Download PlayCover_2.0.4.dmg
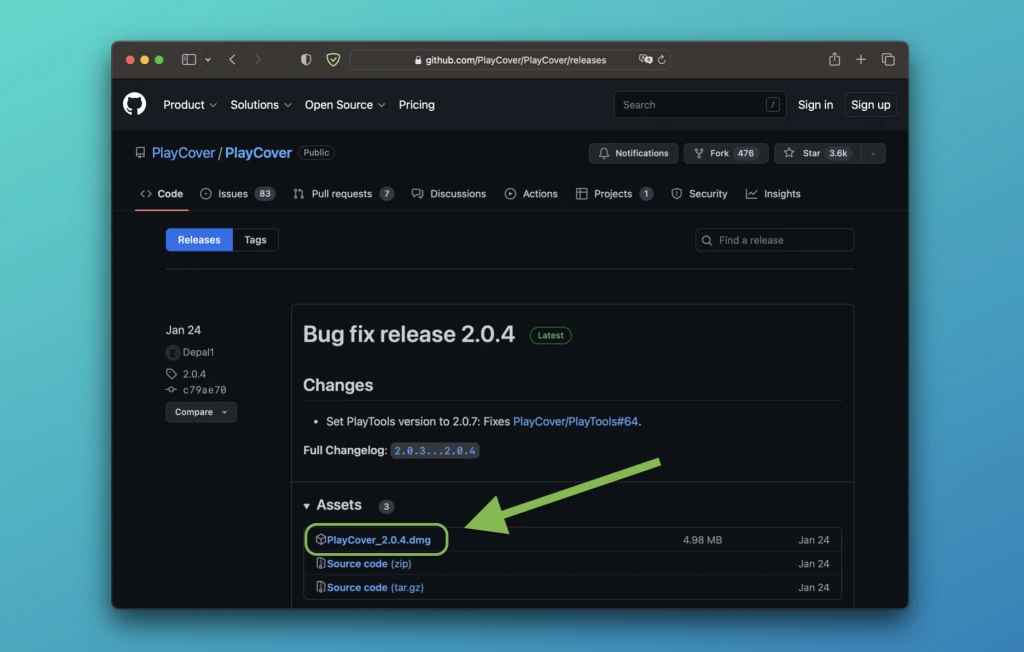The width and height of the screenshot is (1024, 652). coord(379,540)
